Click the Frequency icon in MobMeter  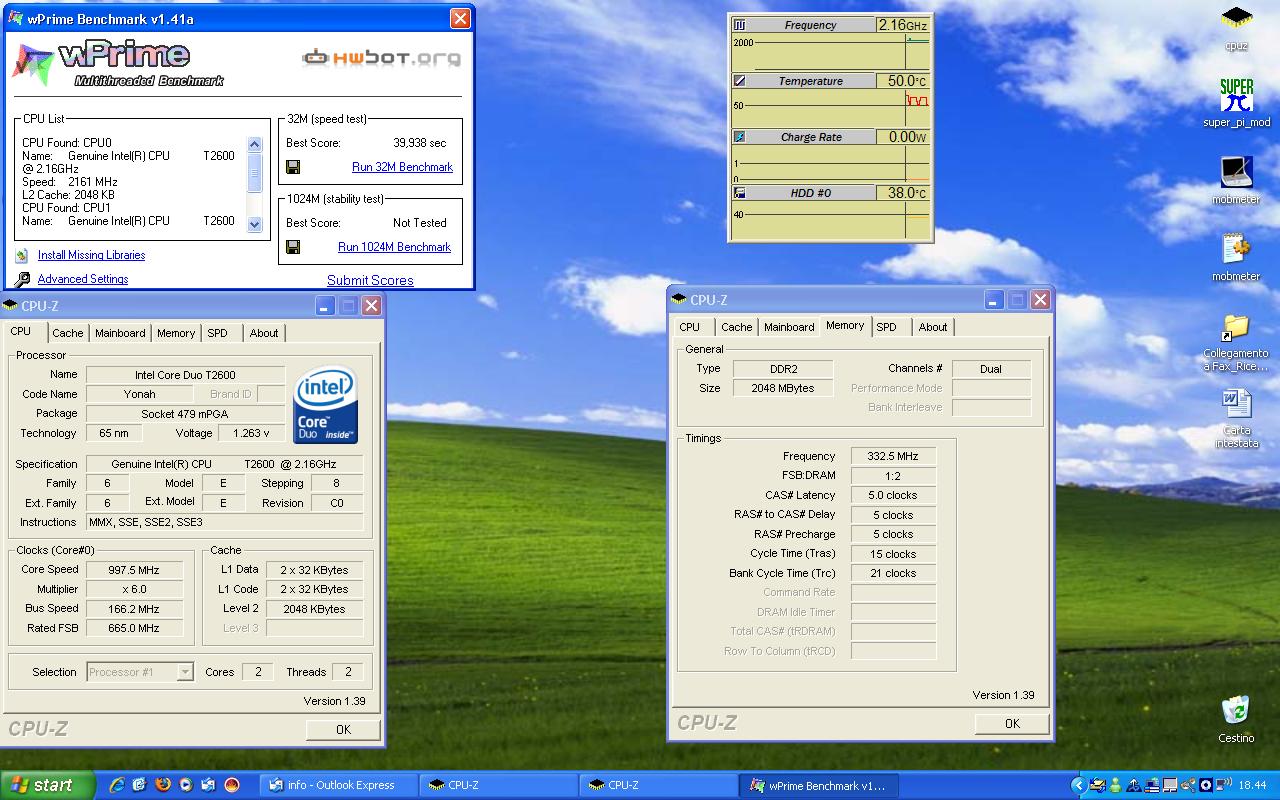coord(740,25)
